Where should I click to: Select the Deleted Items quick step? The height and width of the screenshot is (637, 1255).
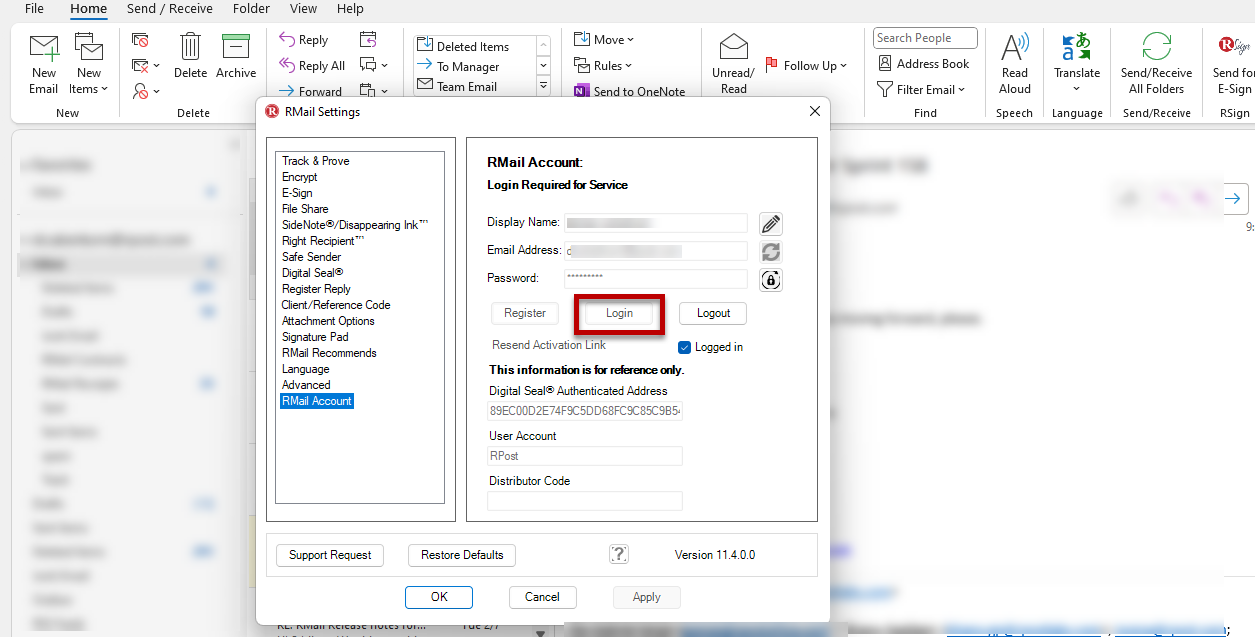pos(474,46)
